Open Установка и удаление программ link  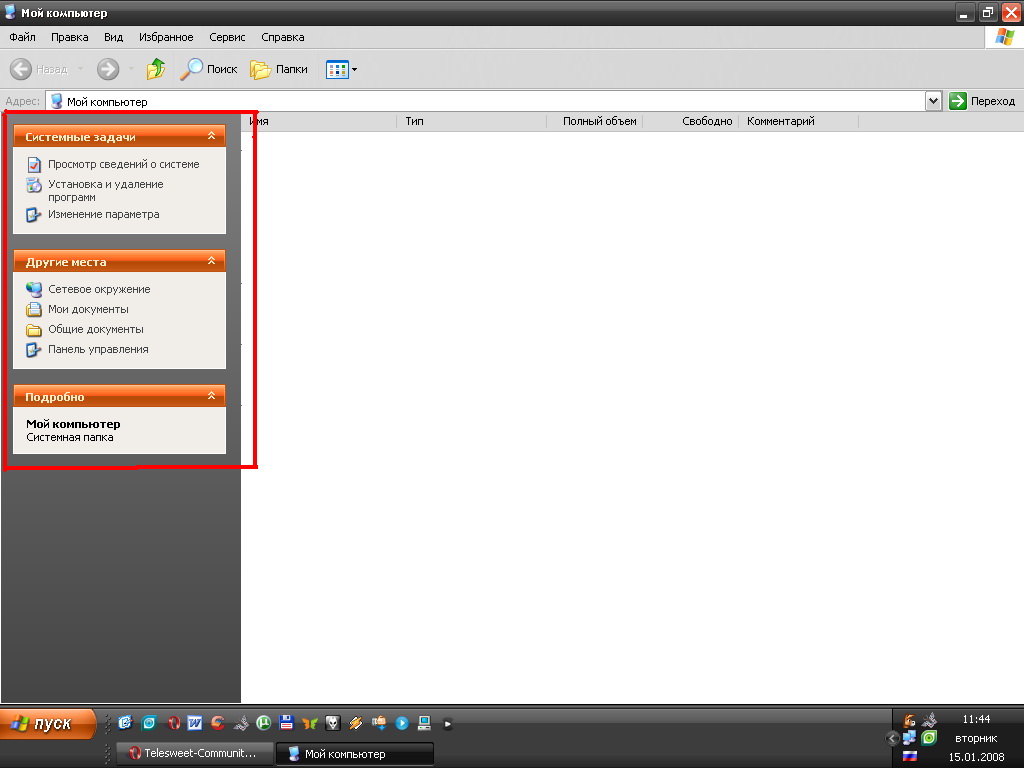click(106, 191)
